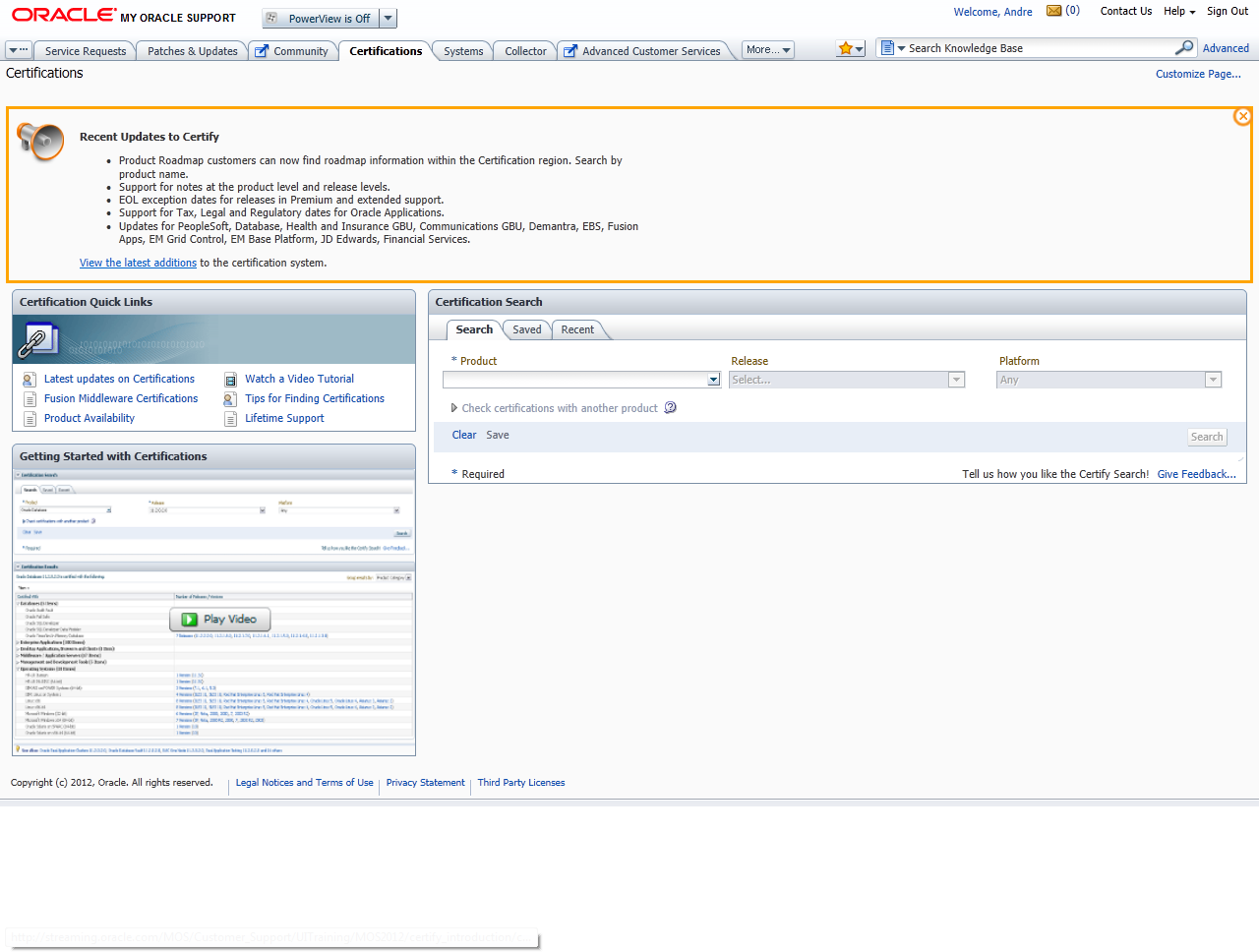Click the Sign Out link
This screenshot has height=952, width=1259.
pos(1228,11)
